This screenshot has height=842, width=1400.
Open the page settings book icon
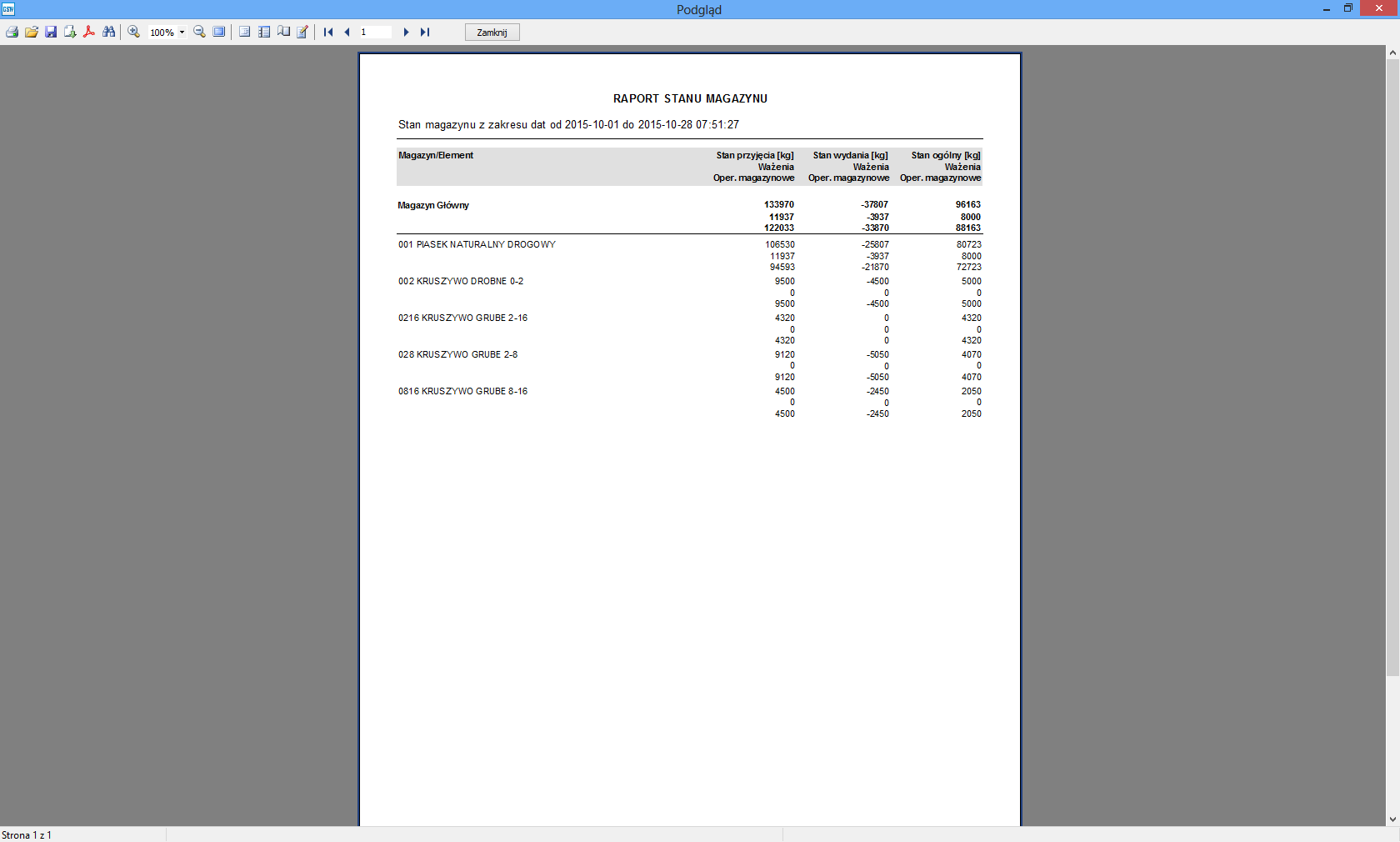point(283,33)
